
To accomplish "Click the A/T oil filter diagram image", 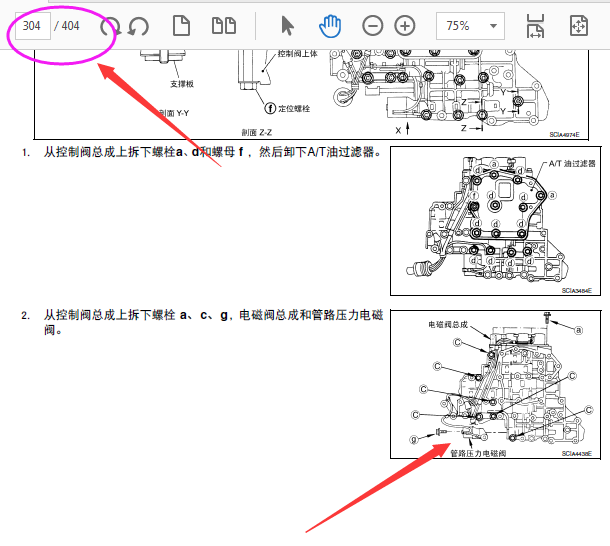I will 495,221.
